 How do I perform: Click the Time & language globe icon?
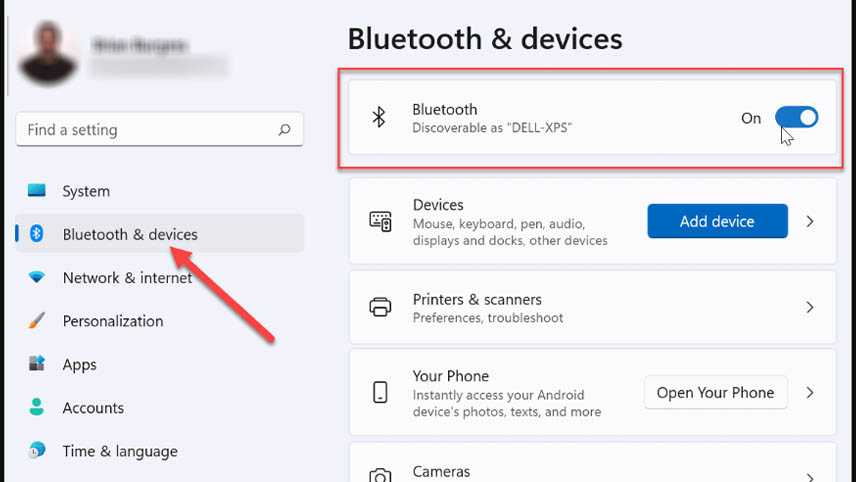[x=37, y=450]
